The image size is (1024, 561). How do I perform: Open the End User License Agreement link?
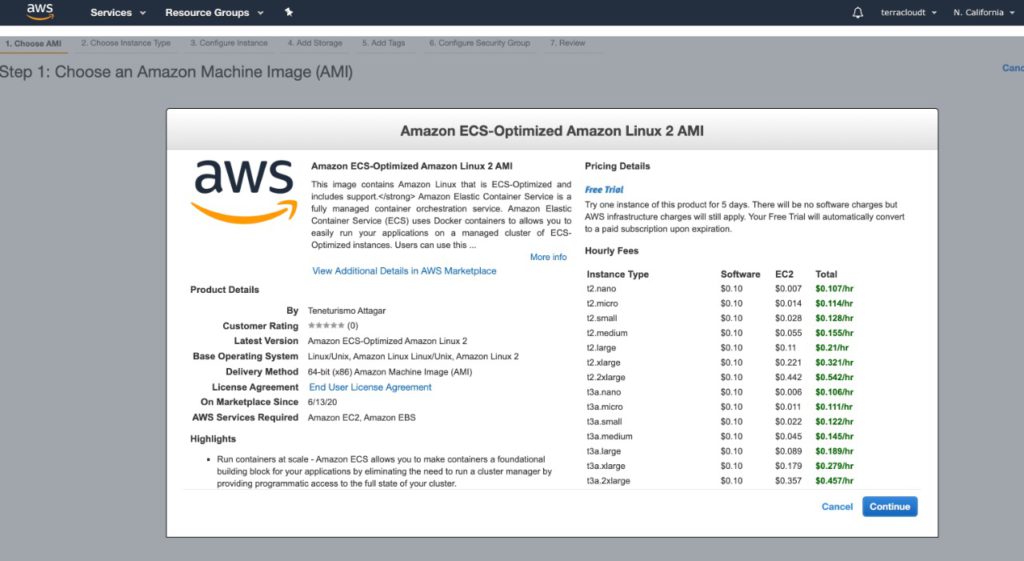pos(370,387)
